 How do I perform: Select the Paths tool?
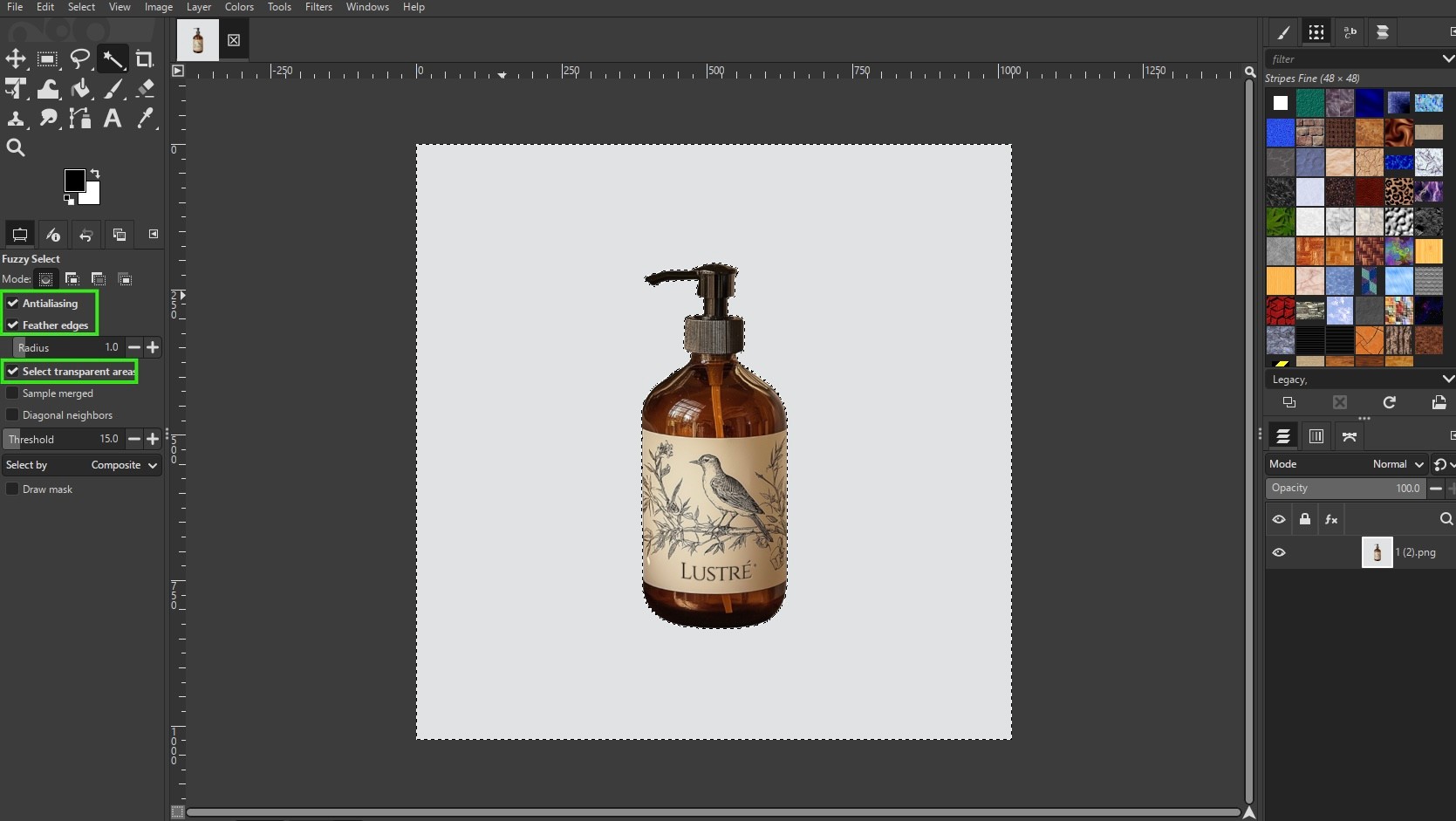80,119
